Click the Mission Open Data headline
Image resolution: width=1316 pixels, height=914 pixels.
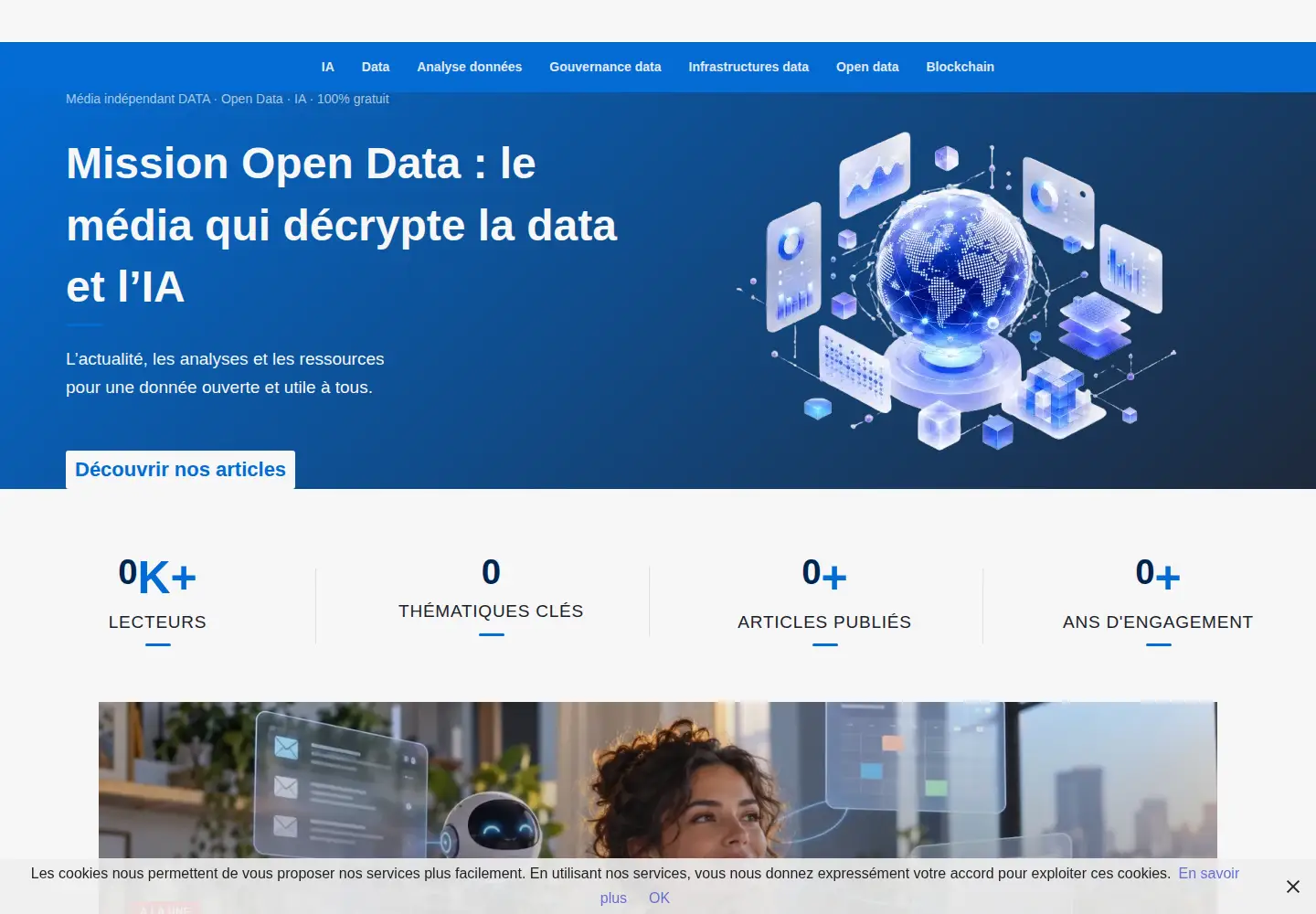(342, 225)
